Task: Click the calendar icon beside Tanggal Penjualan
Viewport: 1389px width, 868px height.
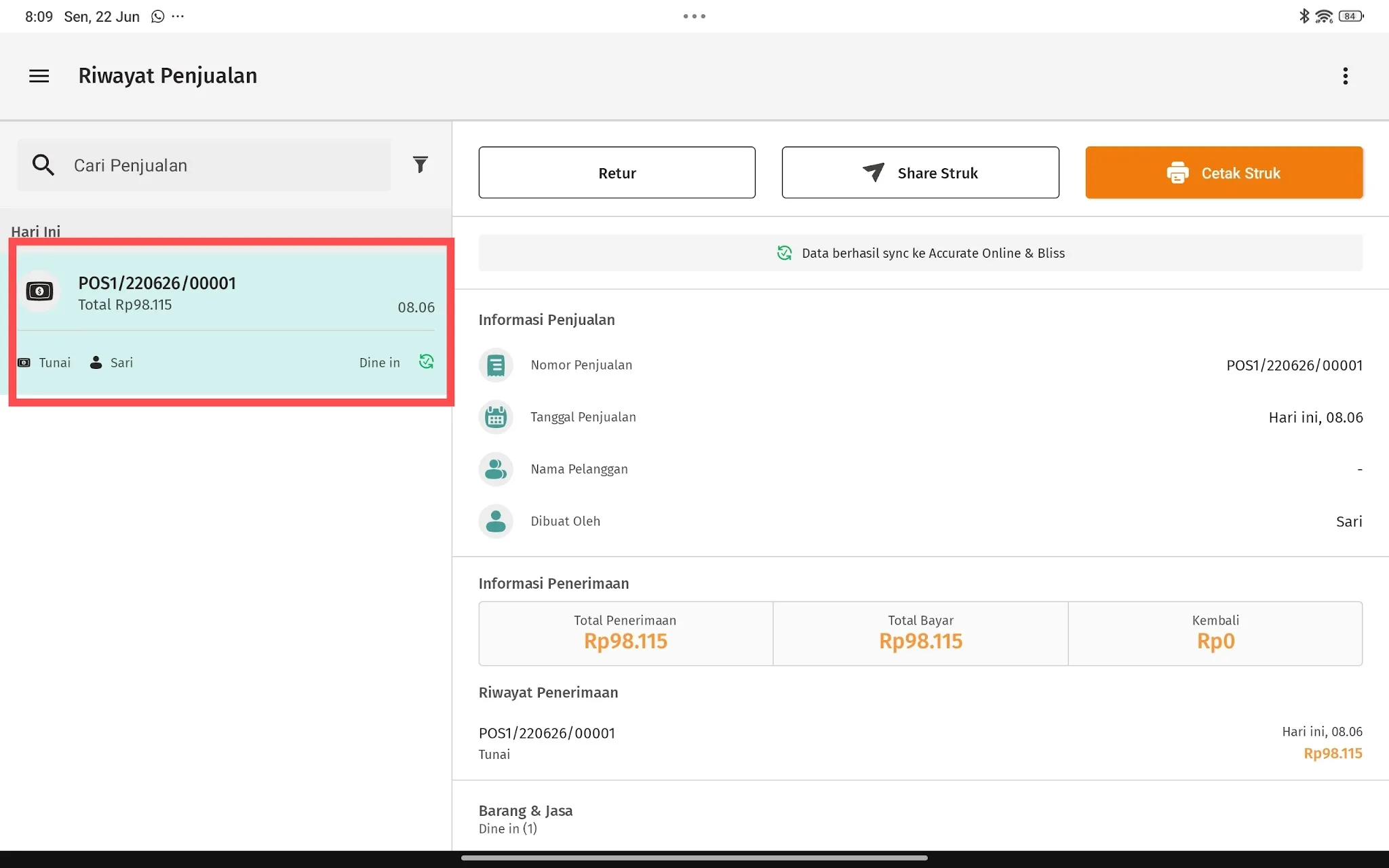Action: coord(496,417)
